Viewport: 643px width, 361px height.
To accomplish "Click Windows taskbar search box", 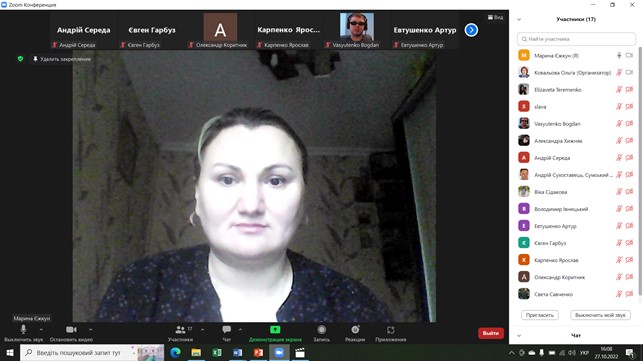I will pos(92,353).
